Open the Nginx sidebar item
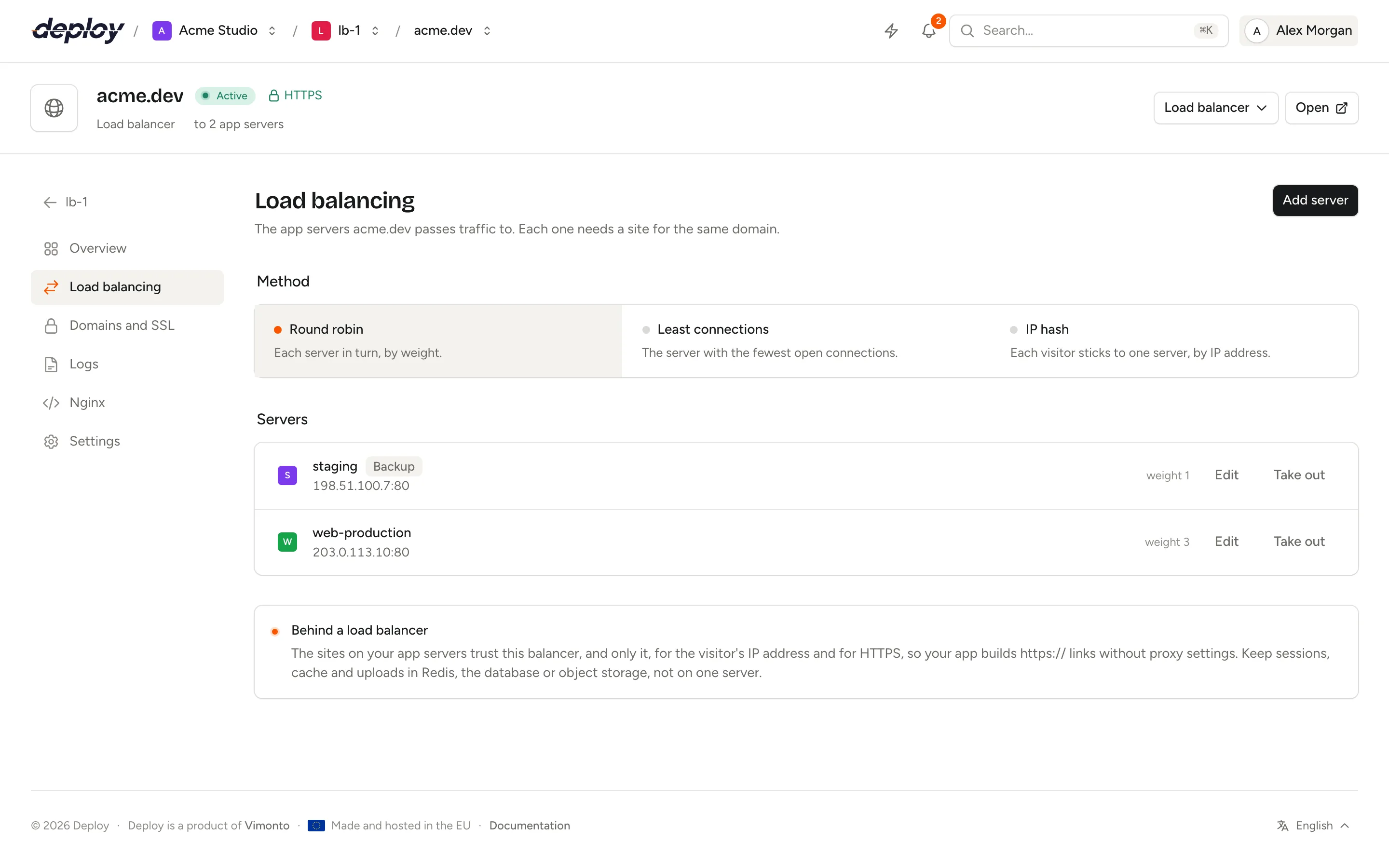1389x868 pixels. tap(127, 403)
